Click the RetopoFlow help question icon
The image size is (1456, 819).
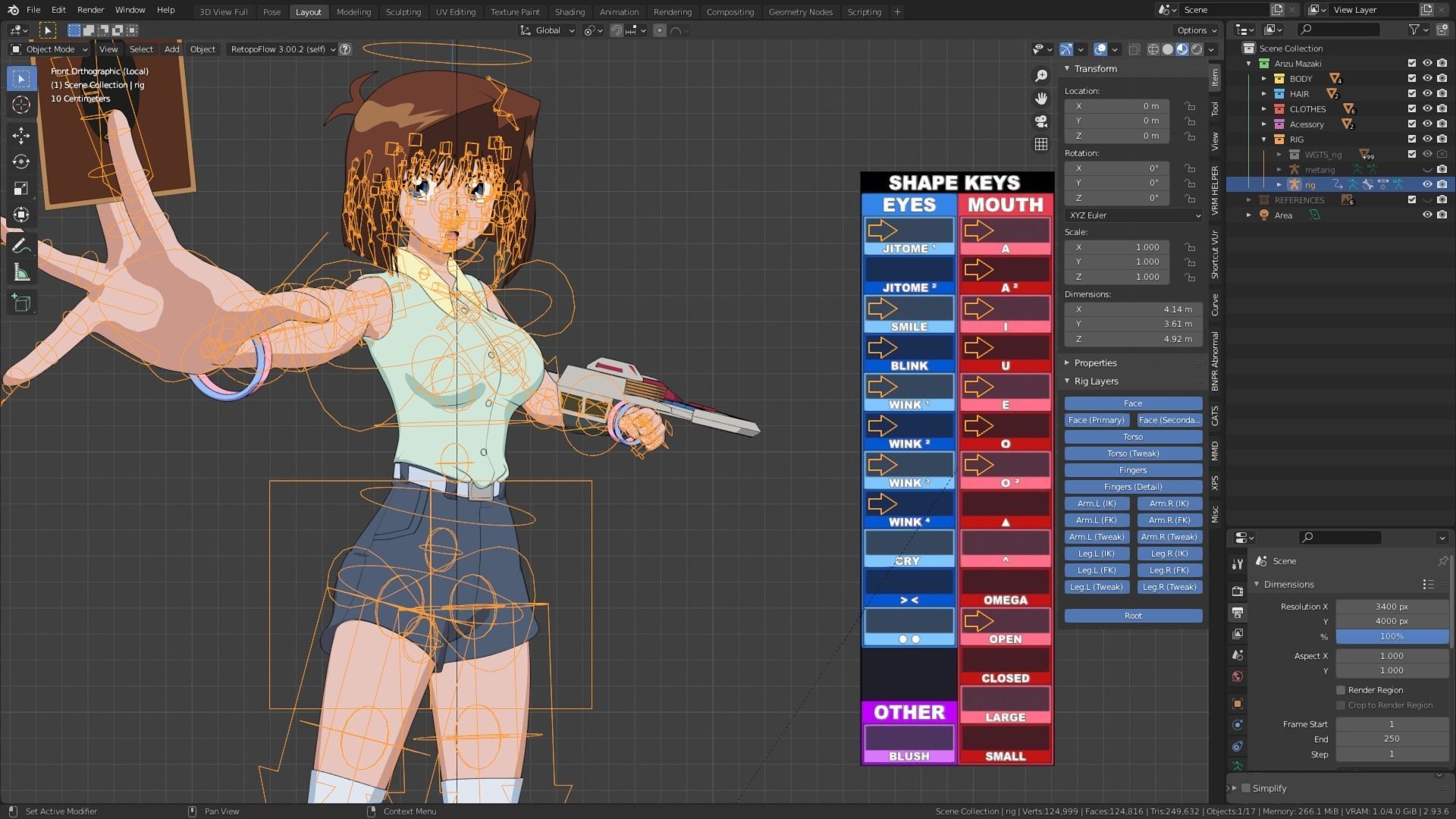point(345,49)
